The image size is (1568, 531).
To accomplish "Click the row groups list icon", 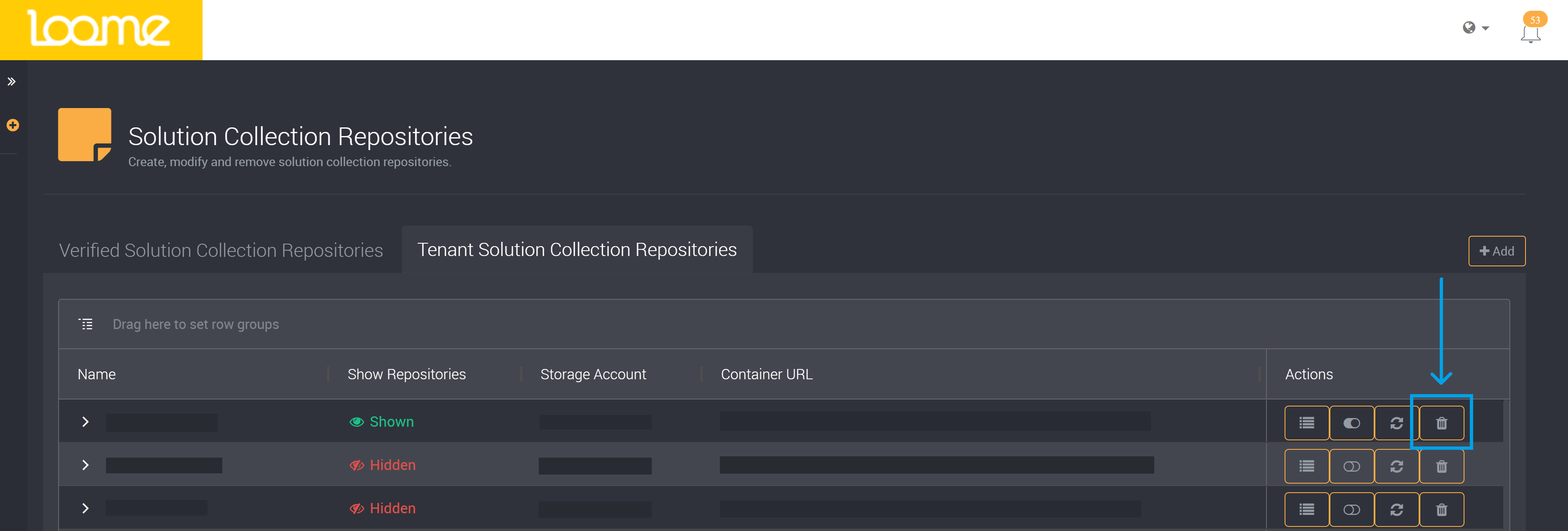I will coord(86,324).
